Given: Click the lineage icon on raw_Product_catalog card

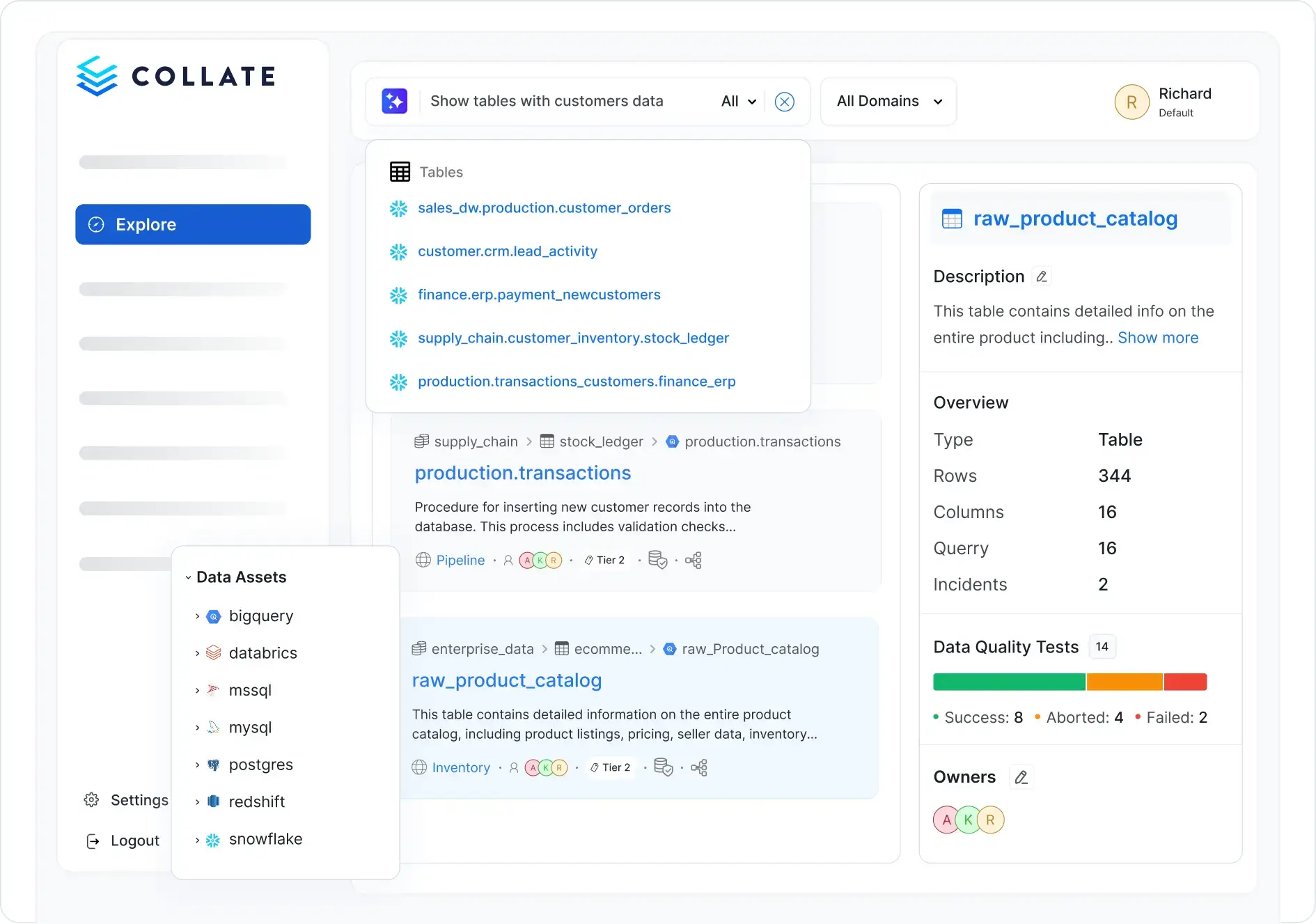Looking at the screenshot, I should [x=700, y=767].
